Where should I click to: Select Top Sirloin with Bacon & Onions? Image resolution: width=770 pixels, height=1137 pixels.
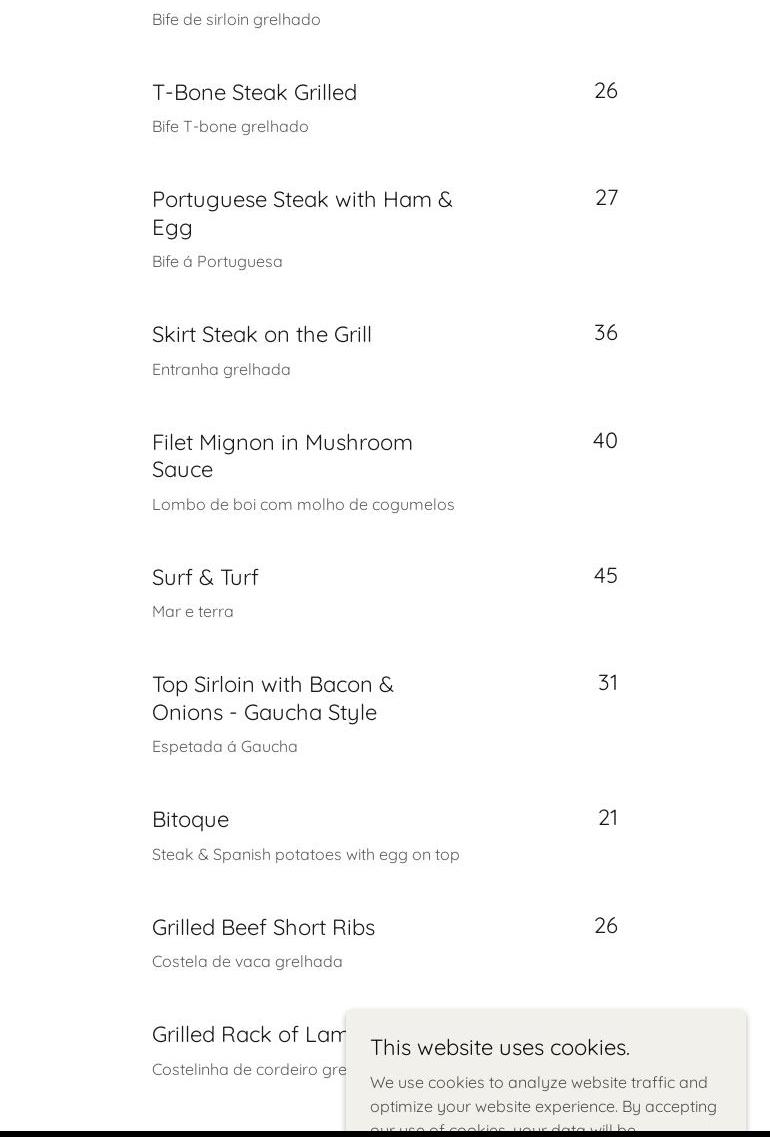pyautogui.click(x=272, y=698)
